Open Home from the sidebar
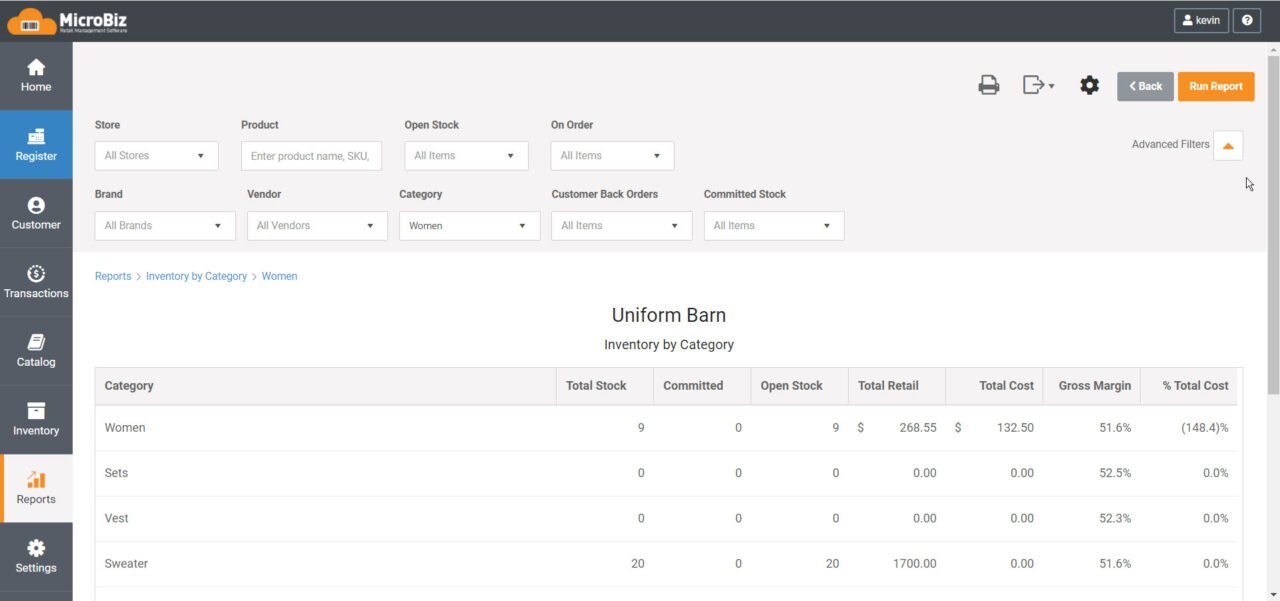The image size is (1280, 601). click(36, 75)
